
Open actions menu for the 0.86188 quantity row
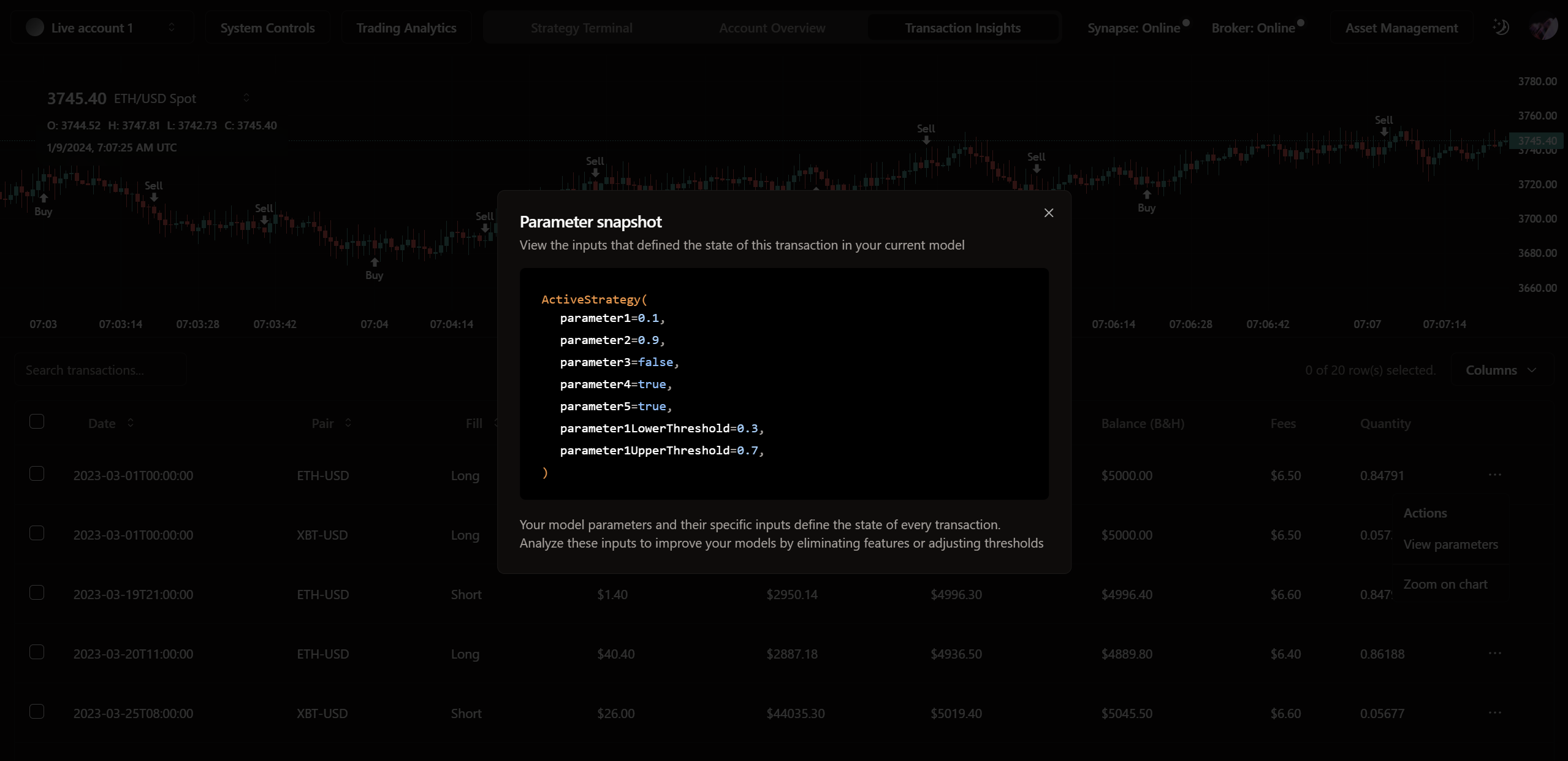coord(1494,653)
